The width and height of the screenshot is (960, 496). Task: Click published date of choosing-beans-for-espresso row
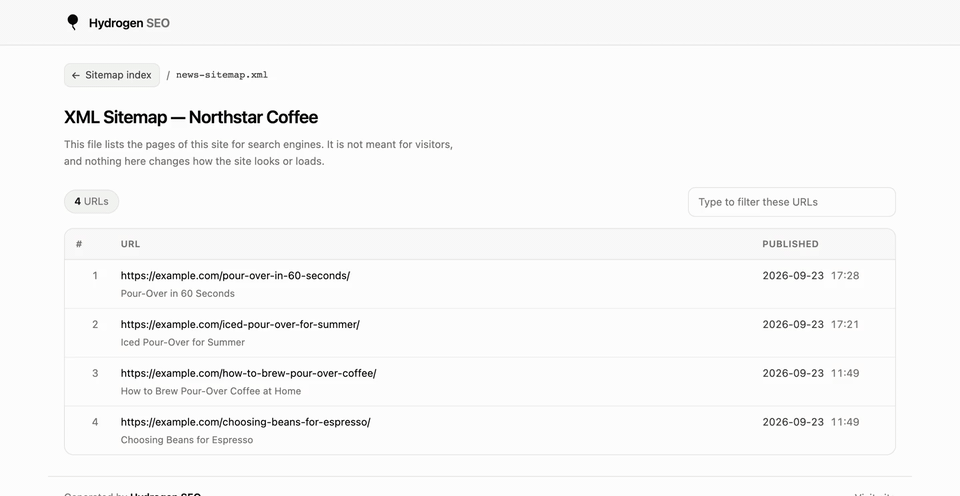coord(811,422)
